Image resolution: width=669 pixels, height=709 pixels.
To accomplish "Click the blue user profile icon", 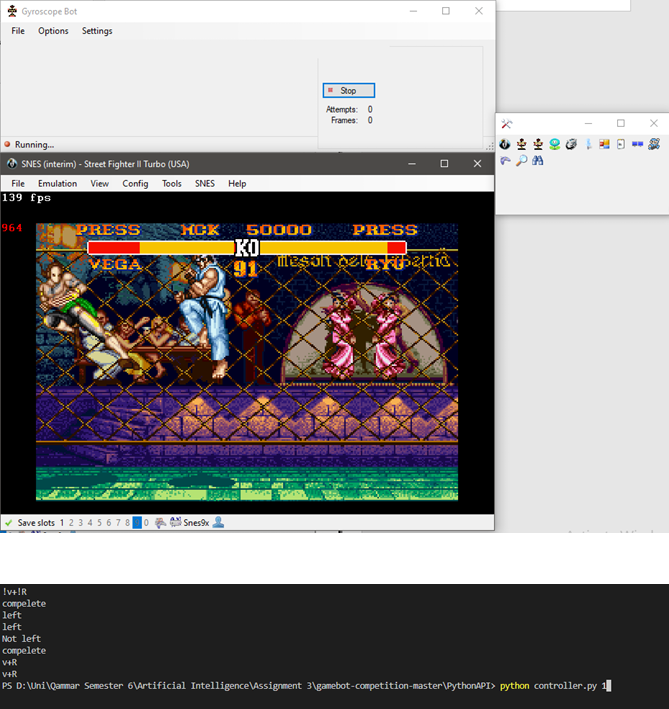I will [x=218, y=522].
